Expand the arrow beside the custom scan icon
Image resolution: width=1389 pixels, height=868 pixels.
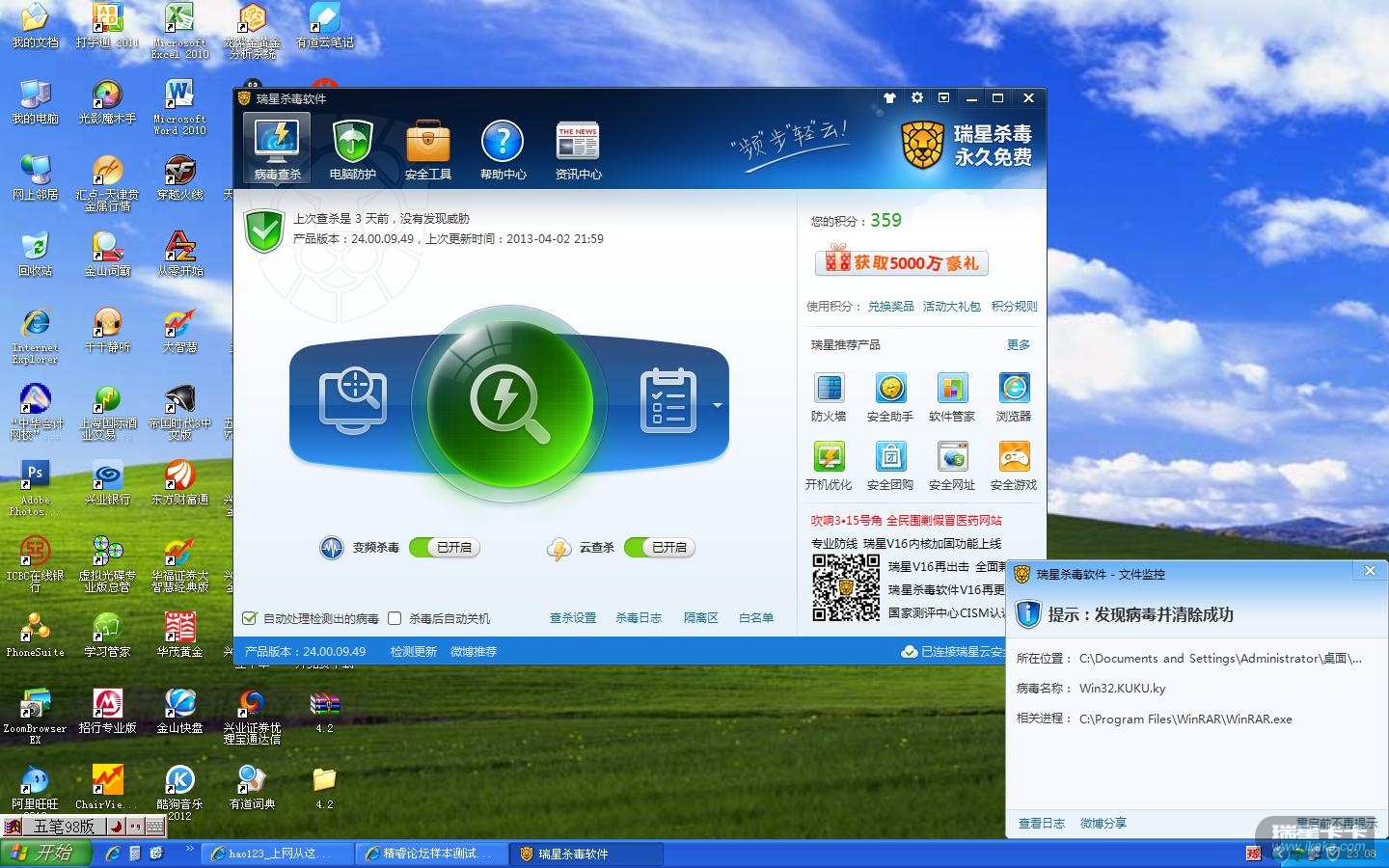(x=717, y=405)
